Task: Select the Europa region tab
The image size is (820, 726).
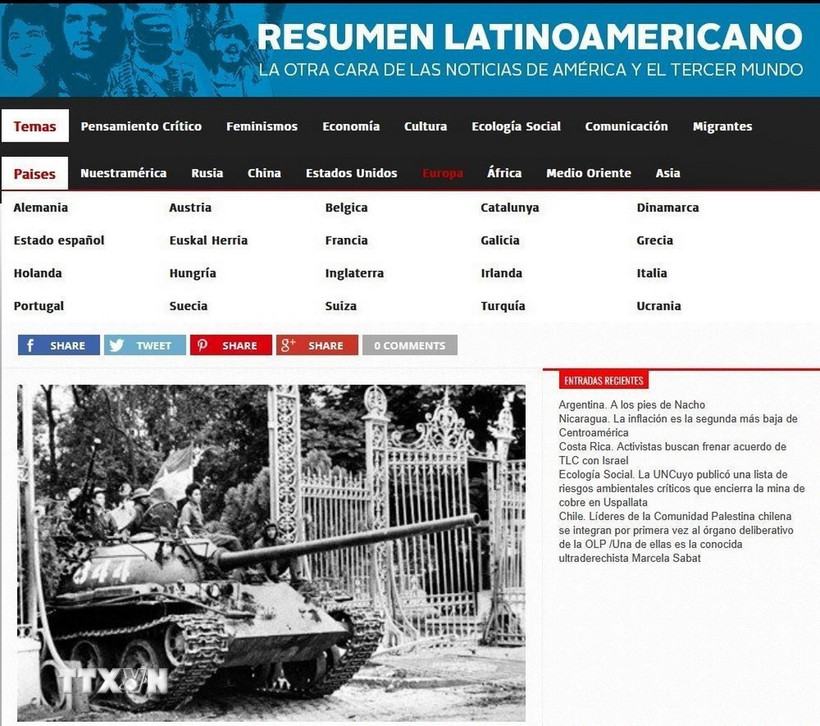Action: (x=441, y=172)
